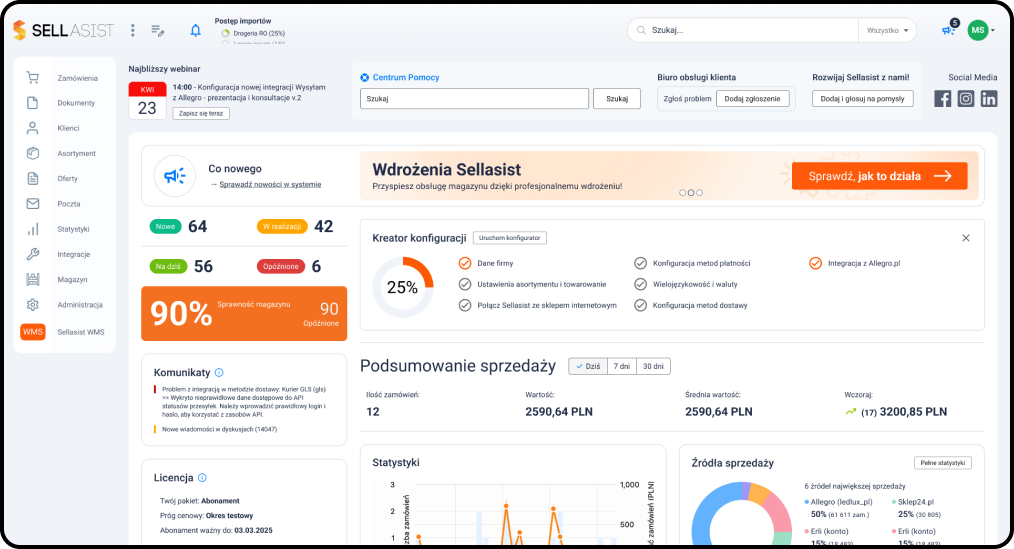Open the notifications bell
The height and width of the screenshot is (549, 1014).
pos(195,30)
